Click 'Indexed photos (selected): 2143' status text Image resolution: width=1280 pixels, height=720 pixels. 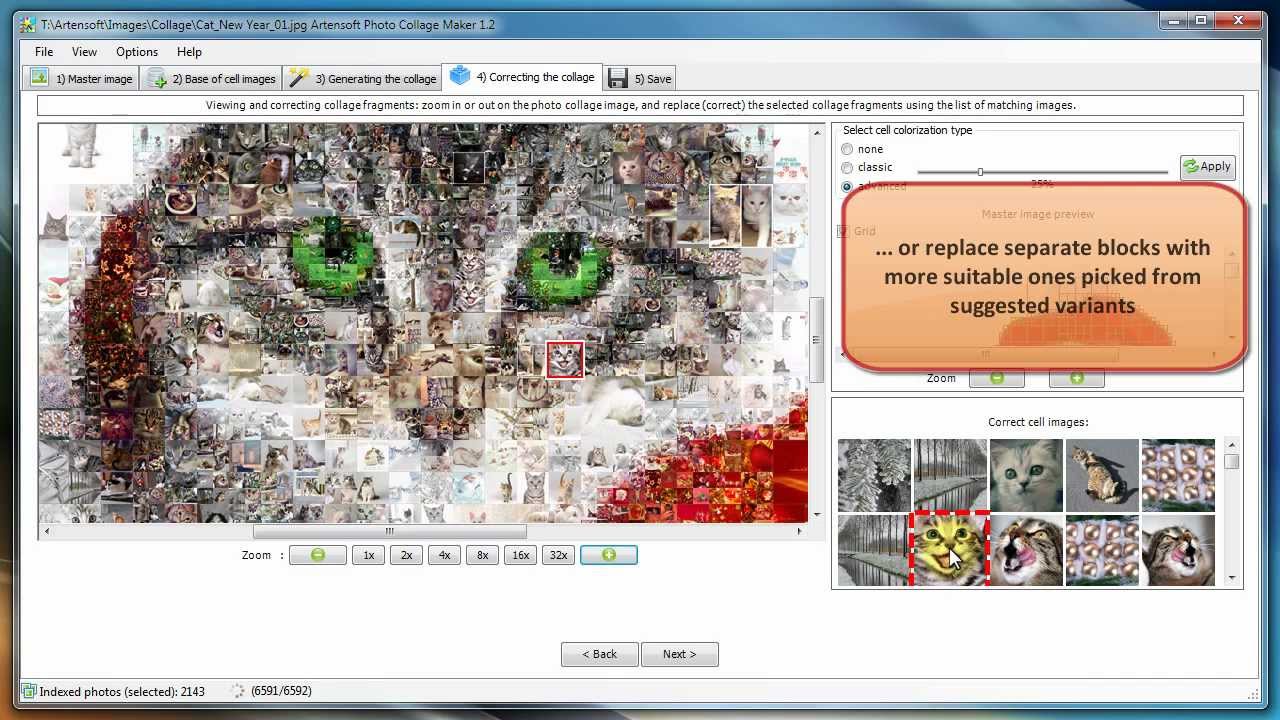tap(122, 691)
